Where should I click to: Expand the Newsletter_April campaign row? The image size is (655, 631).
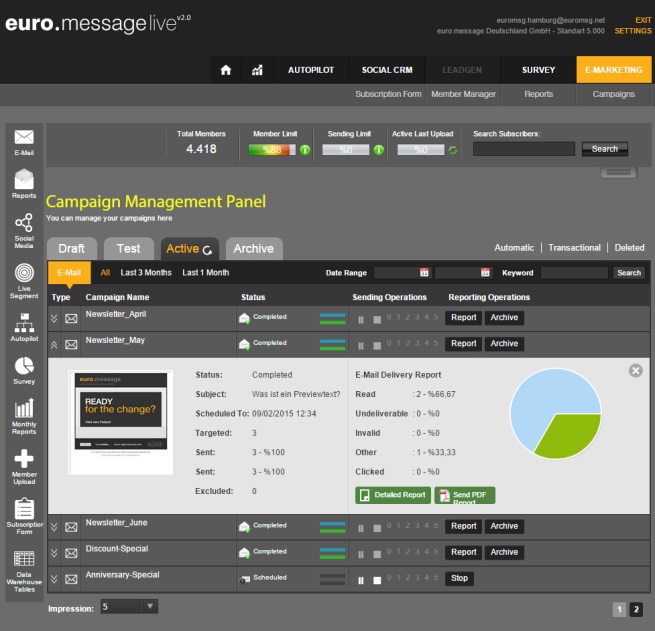click(x=55, y=318)
